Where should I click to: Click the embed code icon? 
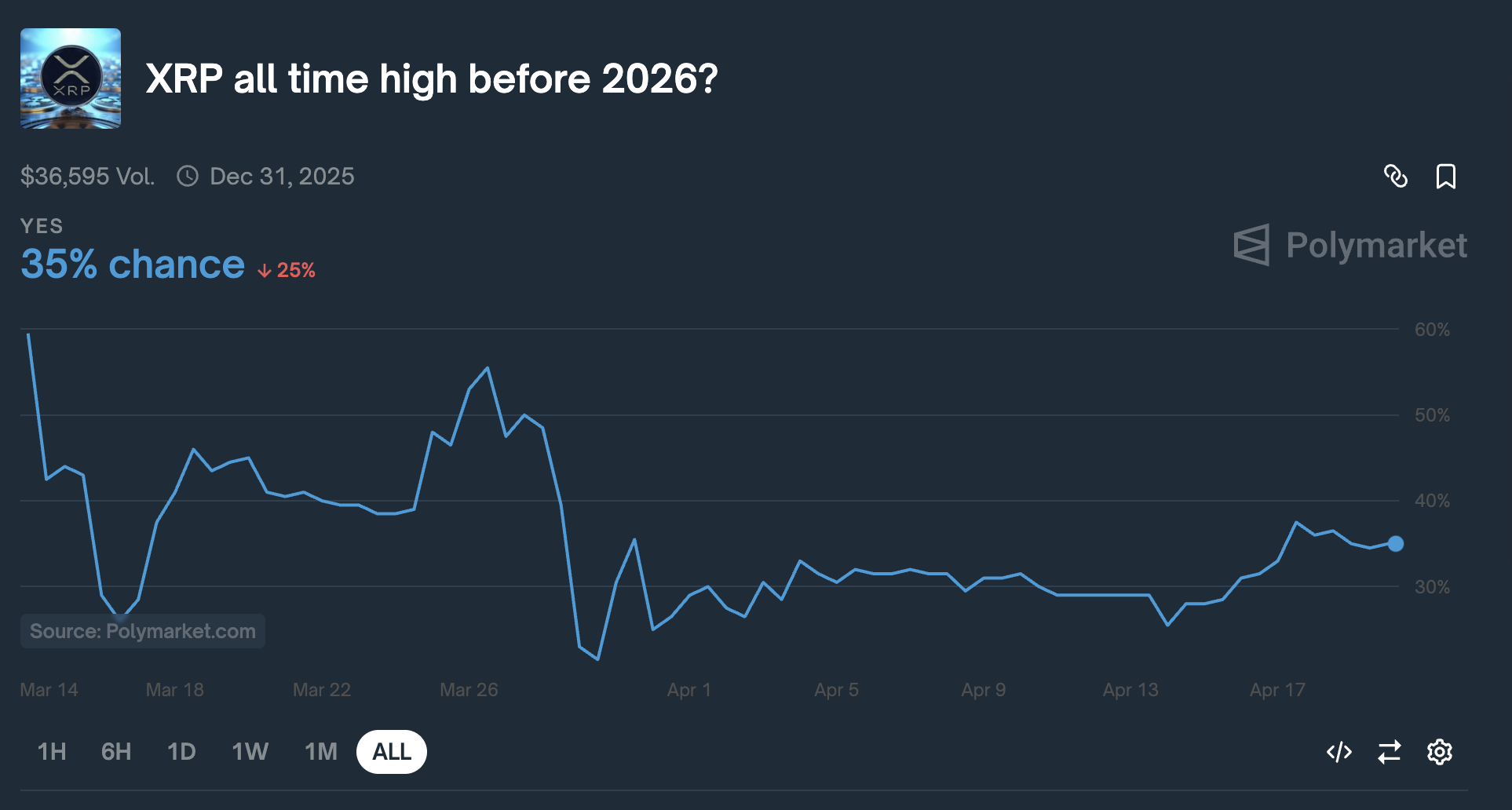click(1340, 751)
